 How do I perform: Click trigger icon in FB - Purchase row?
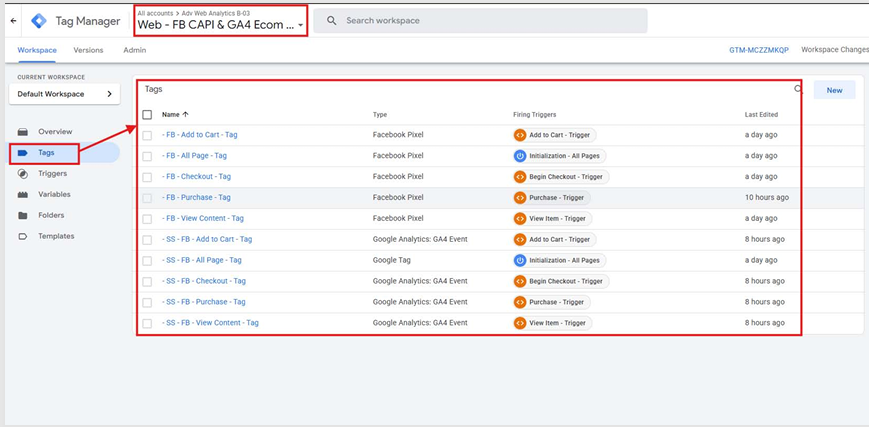pyautogui.click(x=519, y=197)
